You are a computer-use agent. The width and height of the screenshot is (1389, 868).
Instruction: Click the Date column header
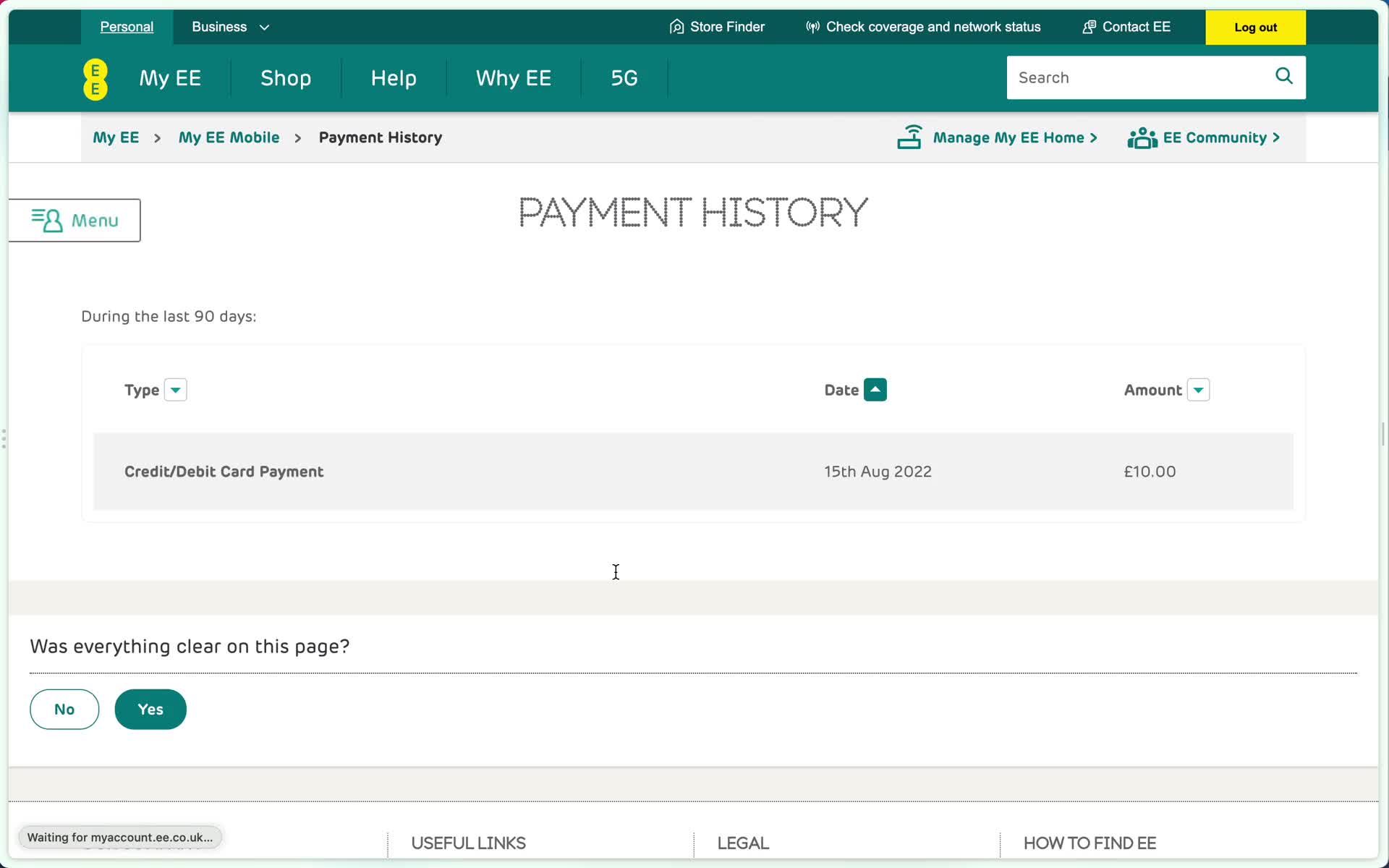click(x=841, y=391)
